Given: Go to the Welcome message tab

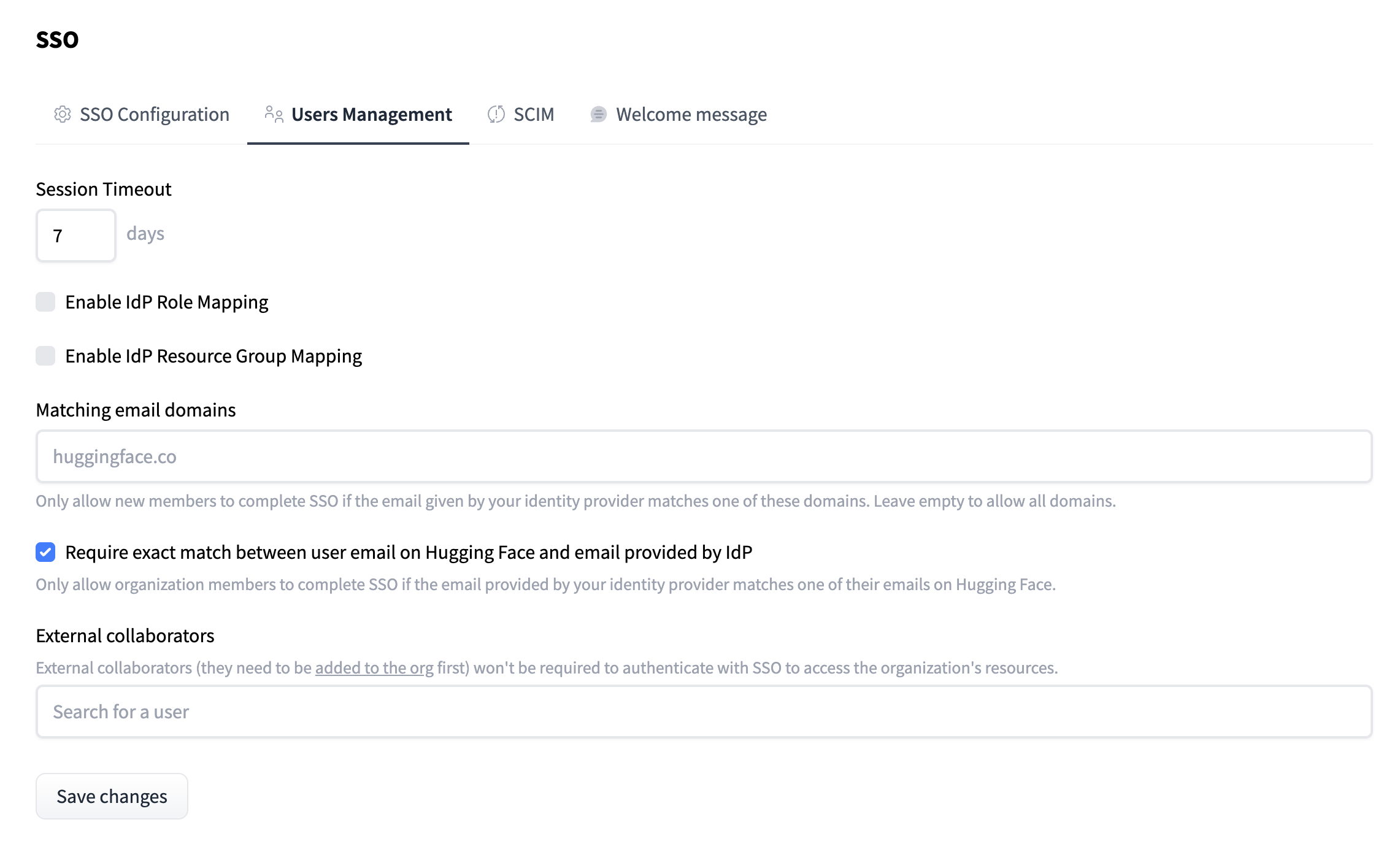Looking at the screenshot, I should click(691, 115).
